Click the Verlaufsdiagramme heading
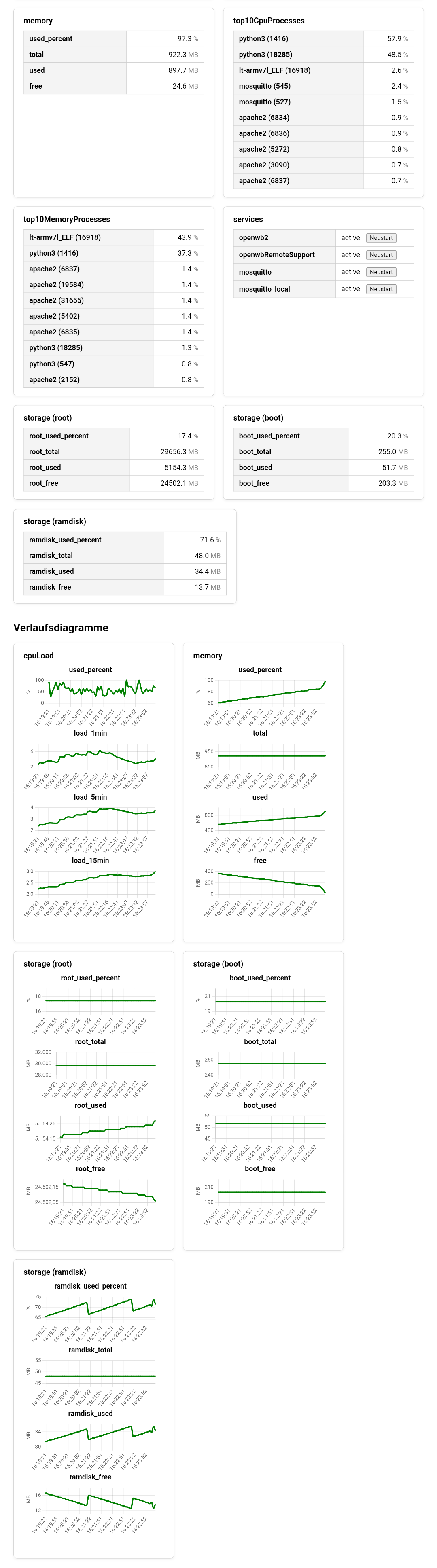This screenshot has width=437, height=1568. tap(61, 628)
